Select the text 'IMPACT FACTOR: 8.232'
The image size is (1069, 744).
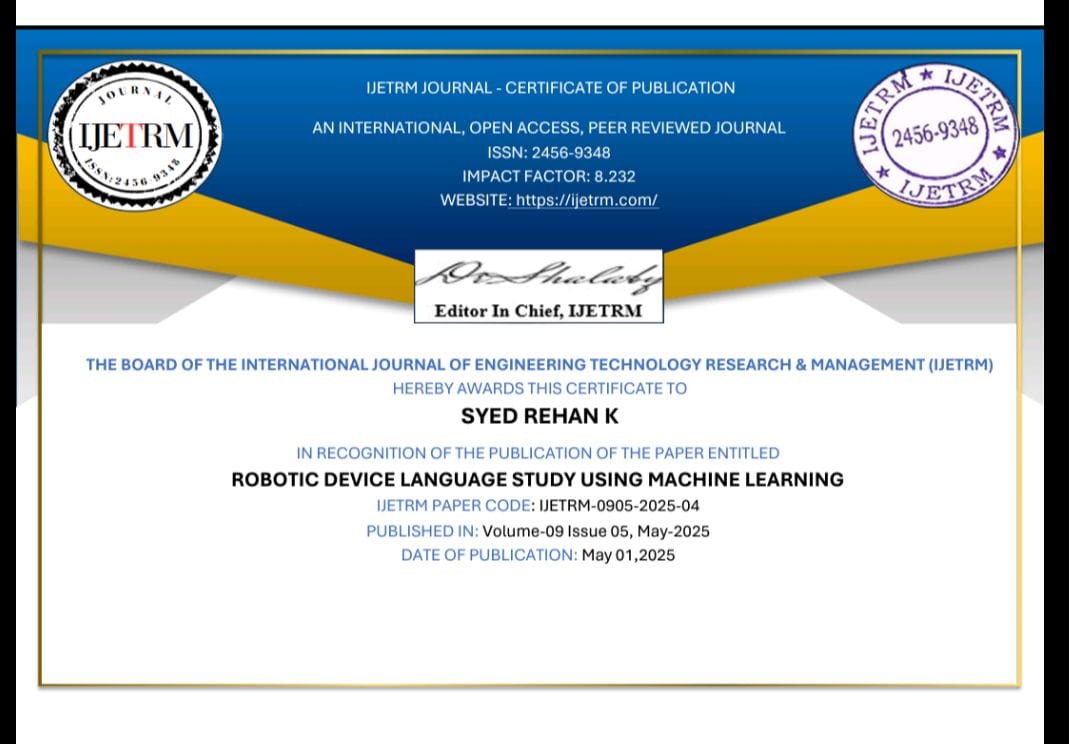coord(549,177)
